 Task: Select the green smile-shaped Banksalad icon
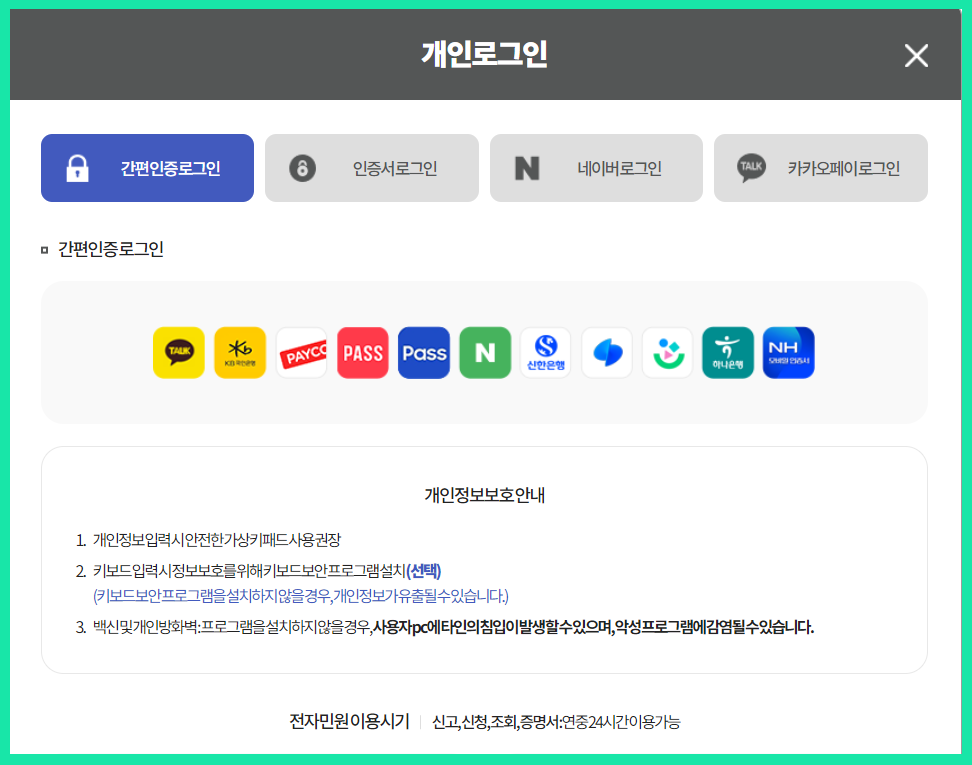click(x=668, y=352)
